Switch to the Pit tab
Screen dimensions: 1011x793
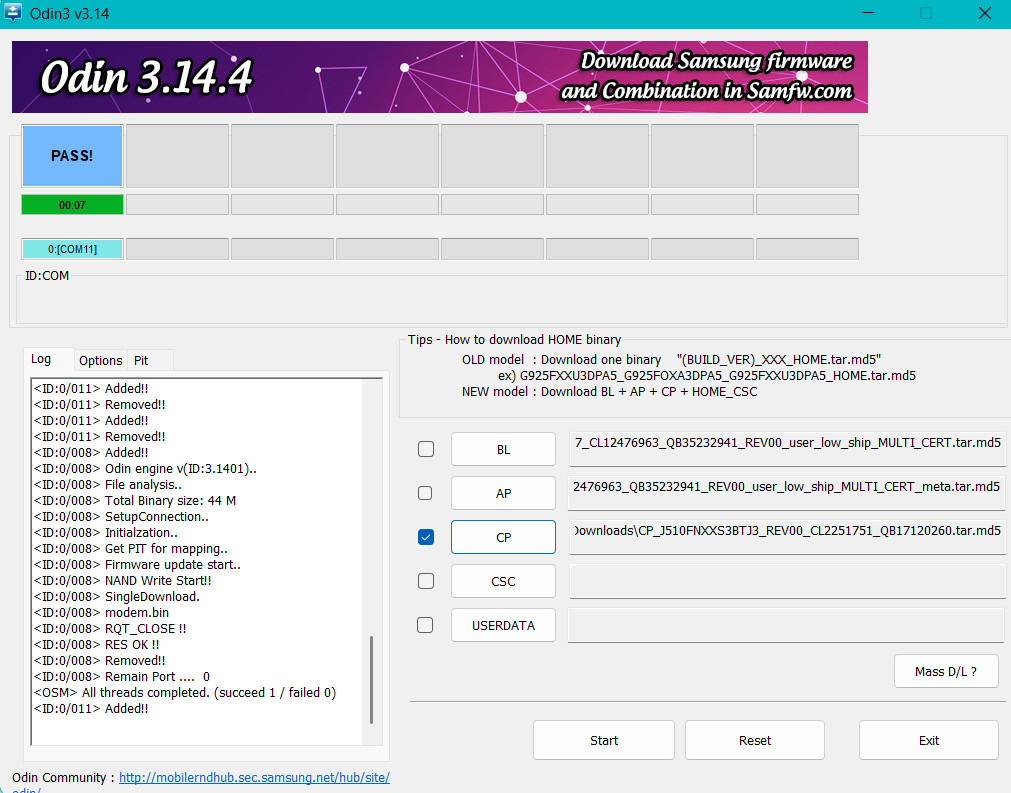click(141, 360)
